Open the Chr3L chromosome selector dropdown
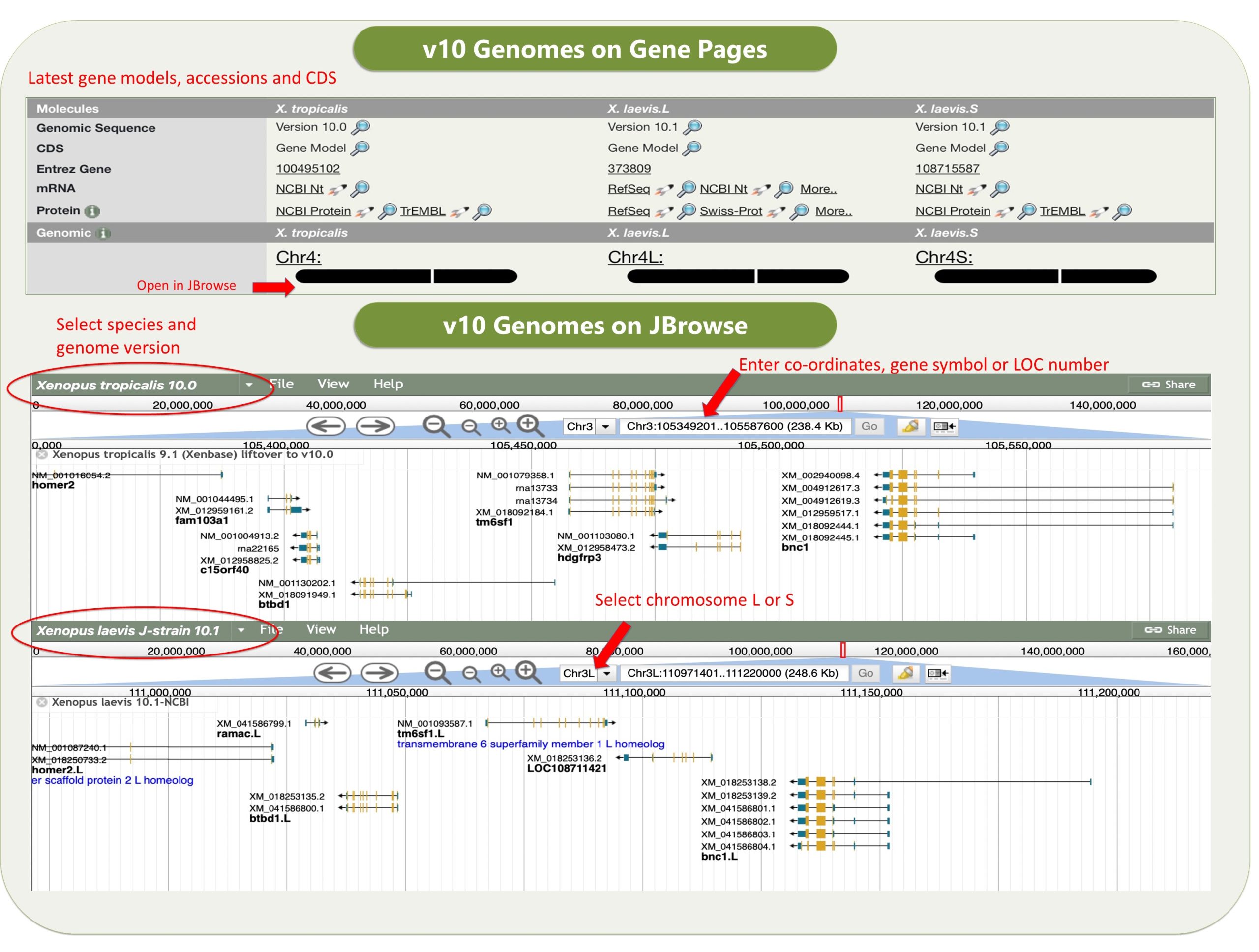Viewport: 1259px width, 952px height. [x=607, y=673]
